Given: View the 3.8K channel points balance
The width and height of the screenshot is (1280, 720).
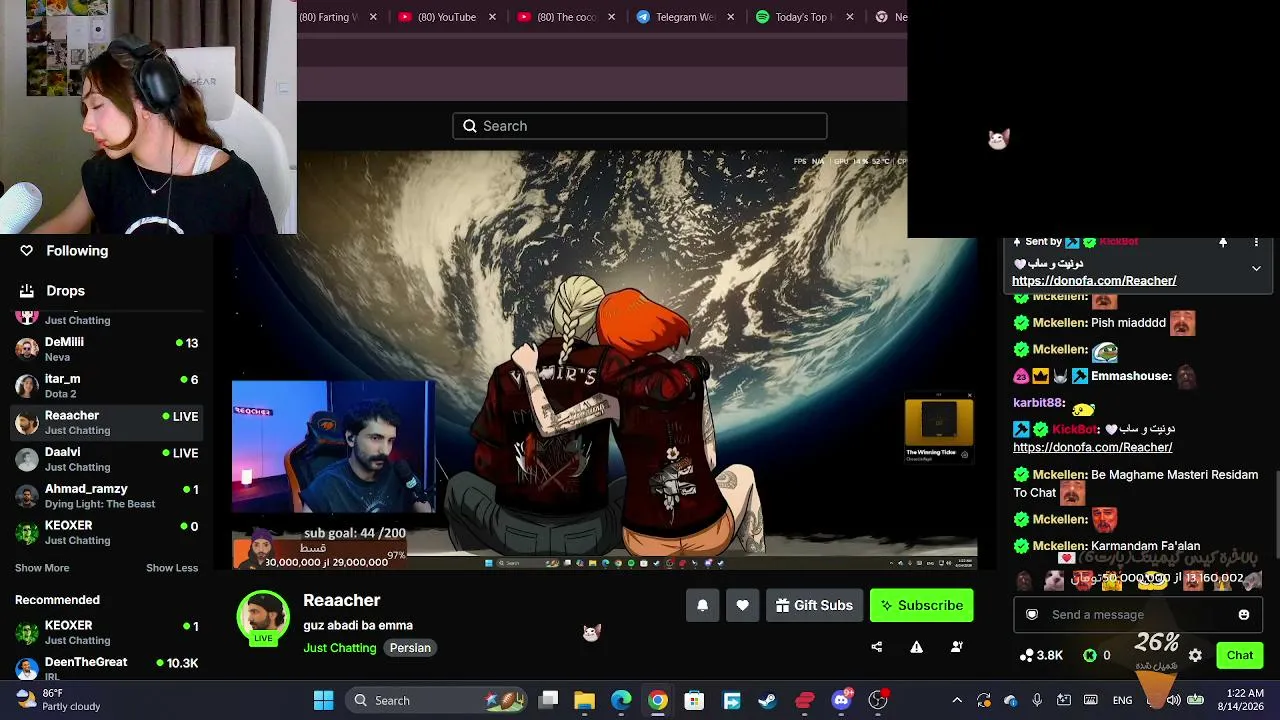Looking at the screenshot, I should [x=1041, y=655].
